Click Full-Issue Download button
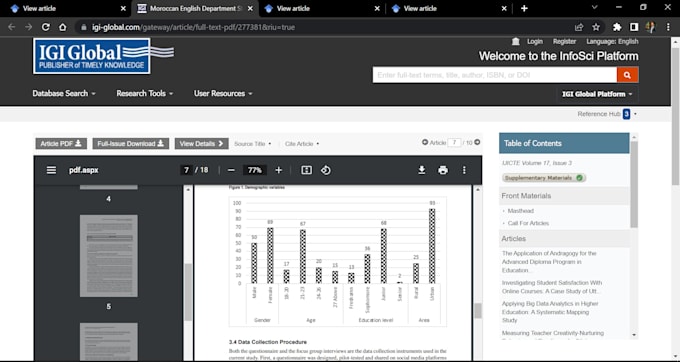Image resolution: width=680 pixels, height=362 pixels. tap(131, 143)
